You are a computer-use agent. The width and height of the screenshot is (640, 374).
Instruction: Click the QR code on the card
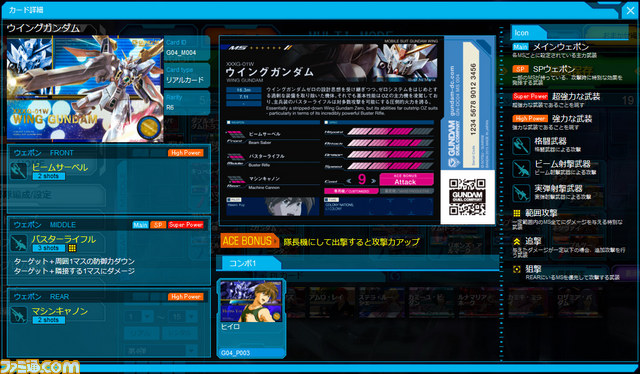coord(467,197)
